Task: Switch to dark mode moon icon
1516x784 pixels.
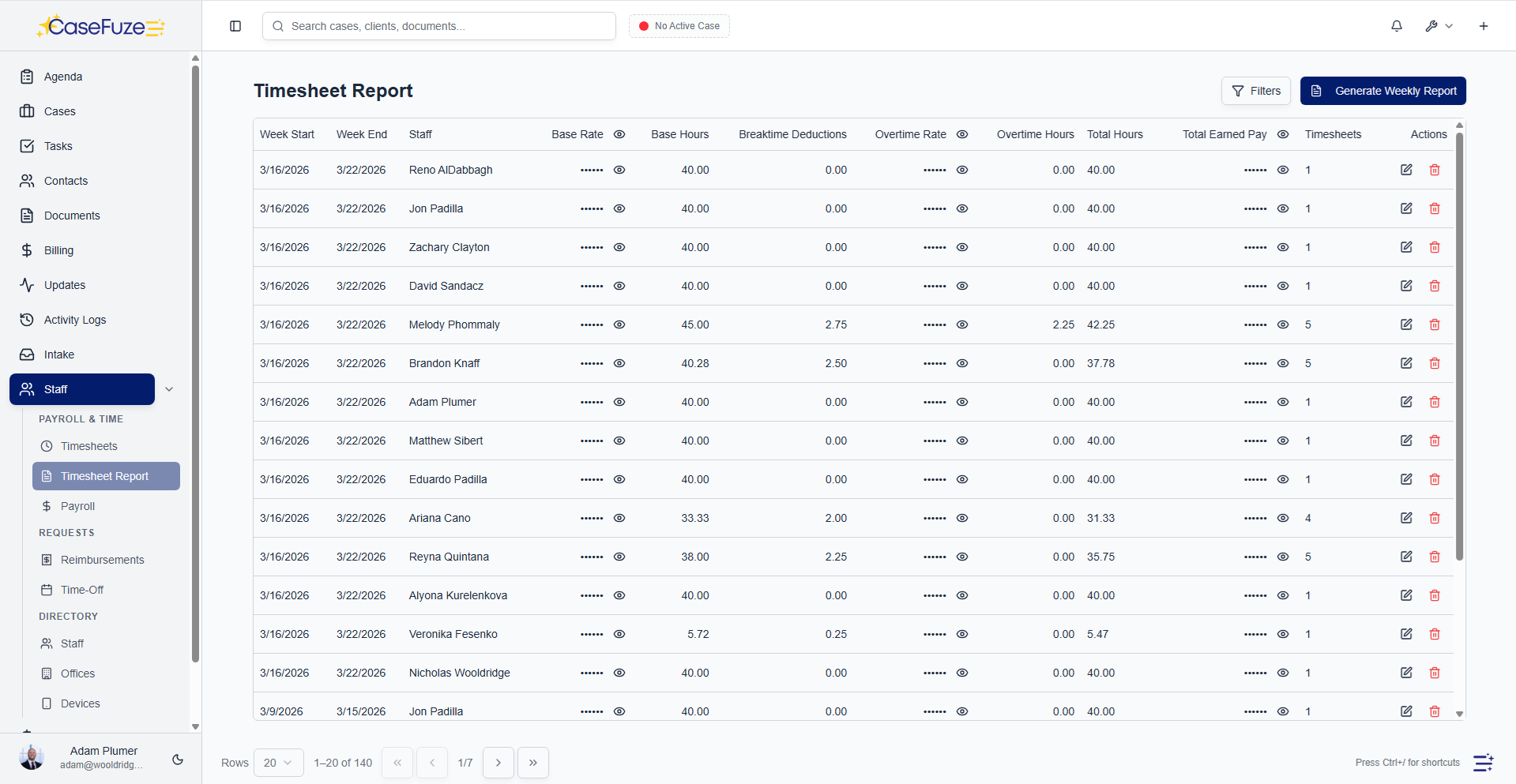Action: (178, 760)
